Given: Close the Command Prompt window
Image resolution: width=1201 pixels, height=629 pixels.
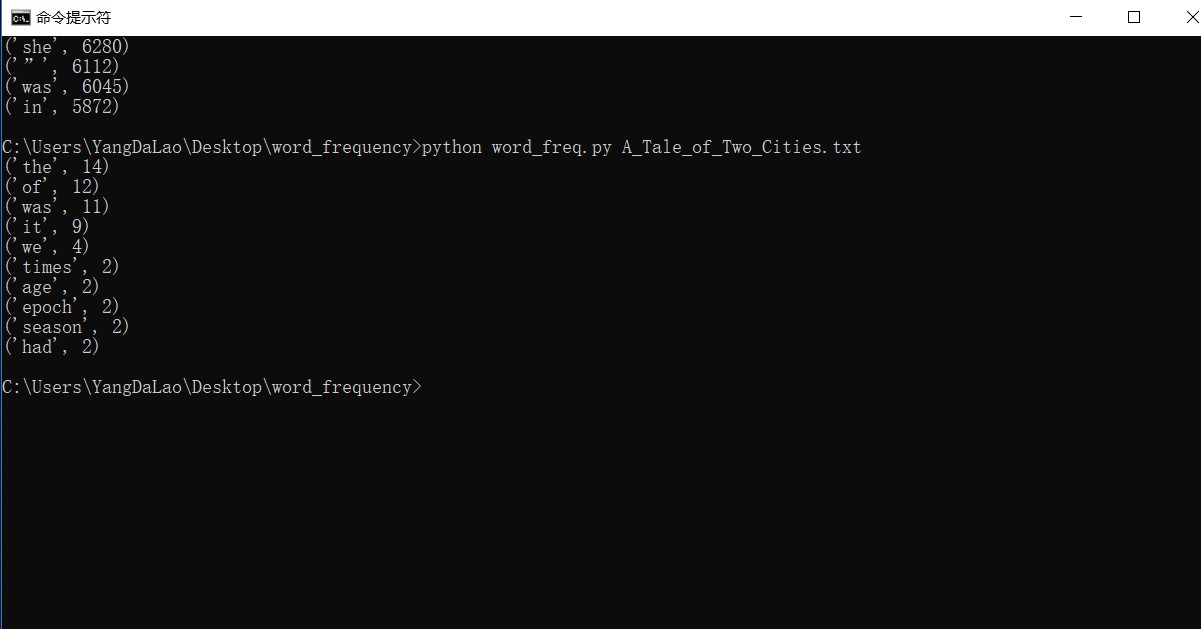Looking at the screenshot, I should click(x=1181, y=17).
